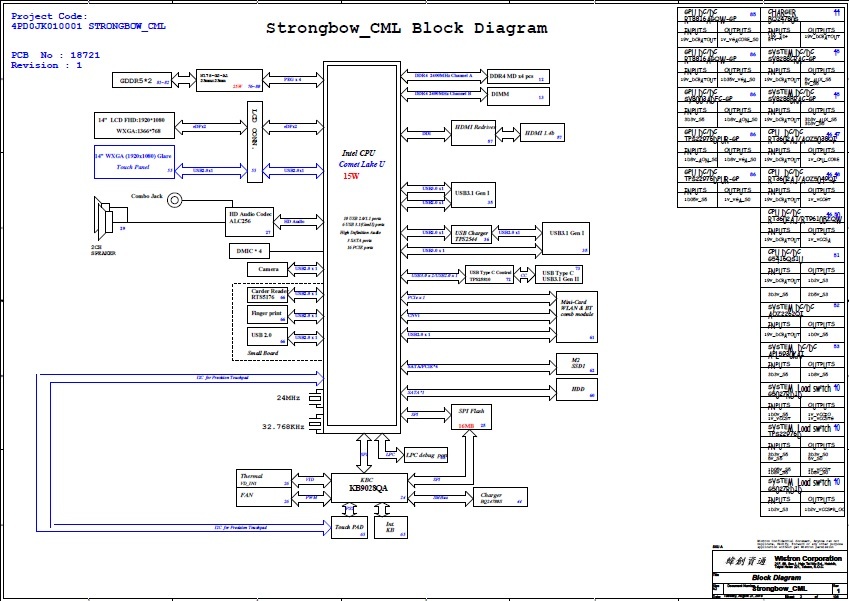
Task: Select the 14" LCD FHD panel block
Action: [134, 125]
